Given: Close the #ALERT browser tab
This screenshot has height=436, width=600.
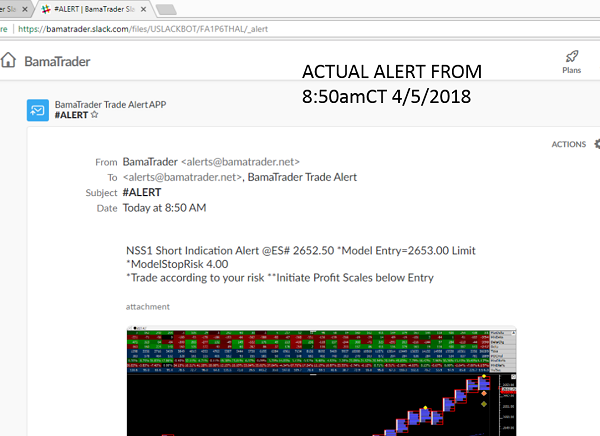Looking at the screenshot, I should pos(143,9).
